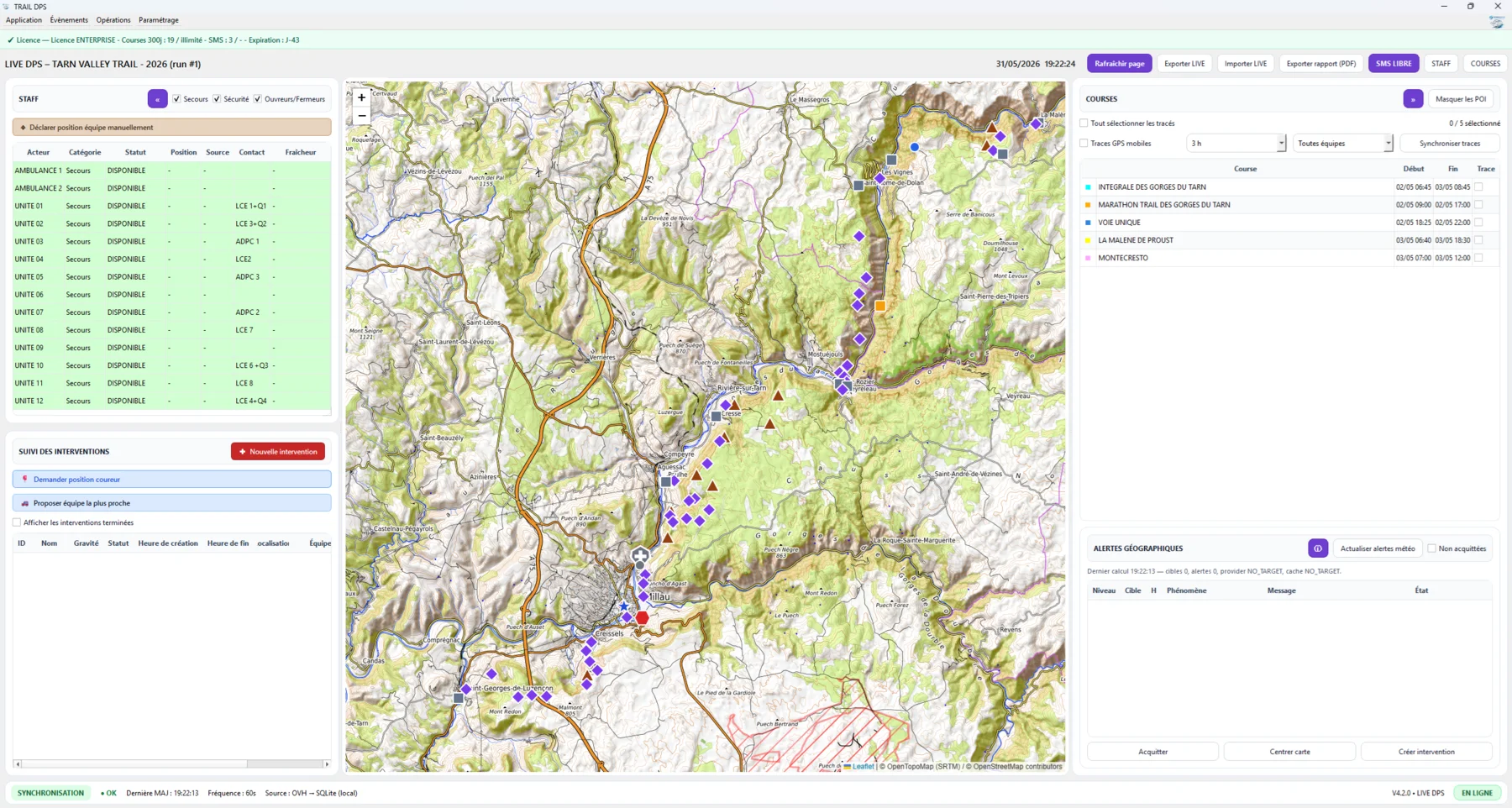This screenshot has width=1512, height=808.
Task: Select the UNITE 07 staff row
Action: click(x=172, y=312)
